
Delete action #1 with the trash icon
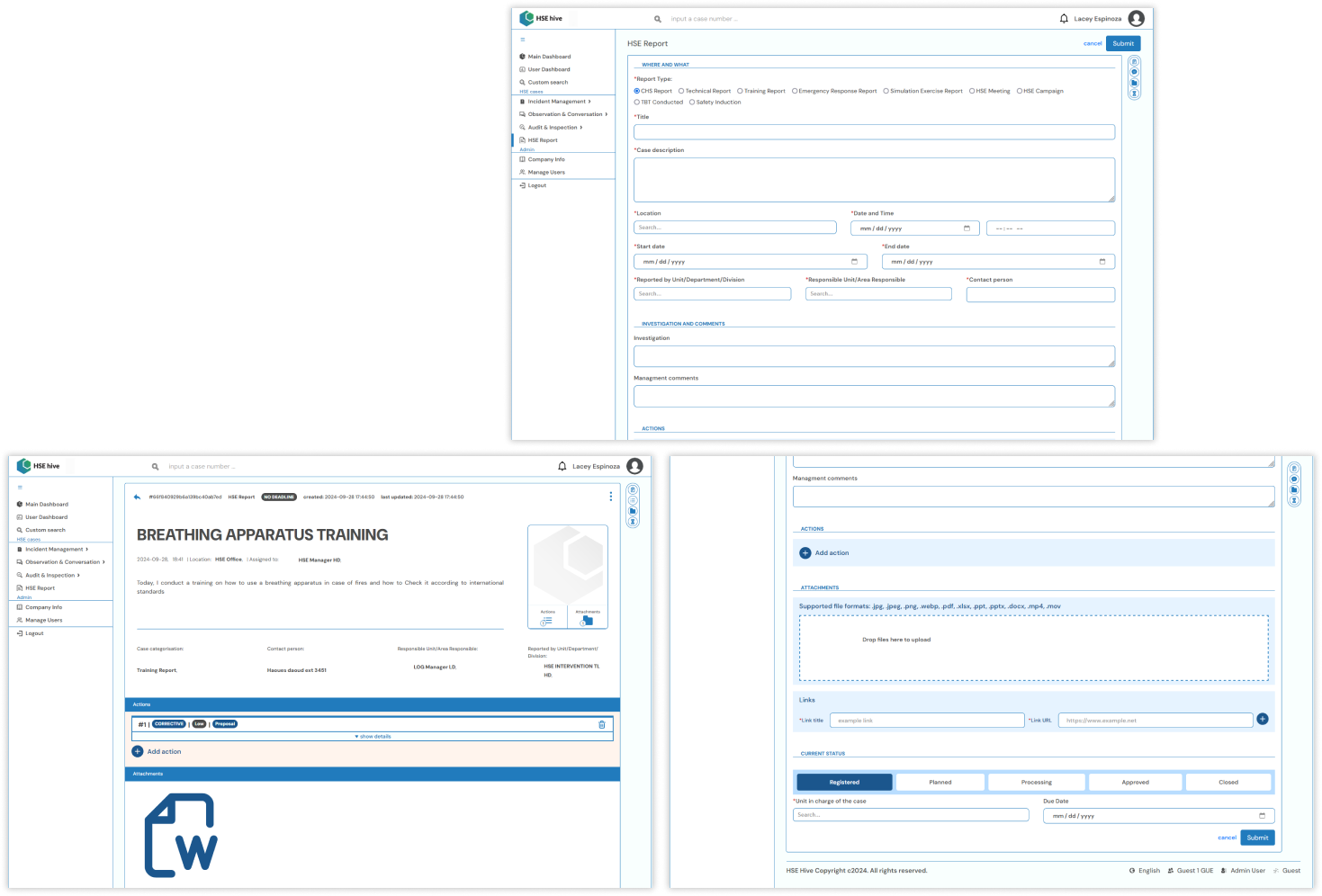[x=602, y=724]
